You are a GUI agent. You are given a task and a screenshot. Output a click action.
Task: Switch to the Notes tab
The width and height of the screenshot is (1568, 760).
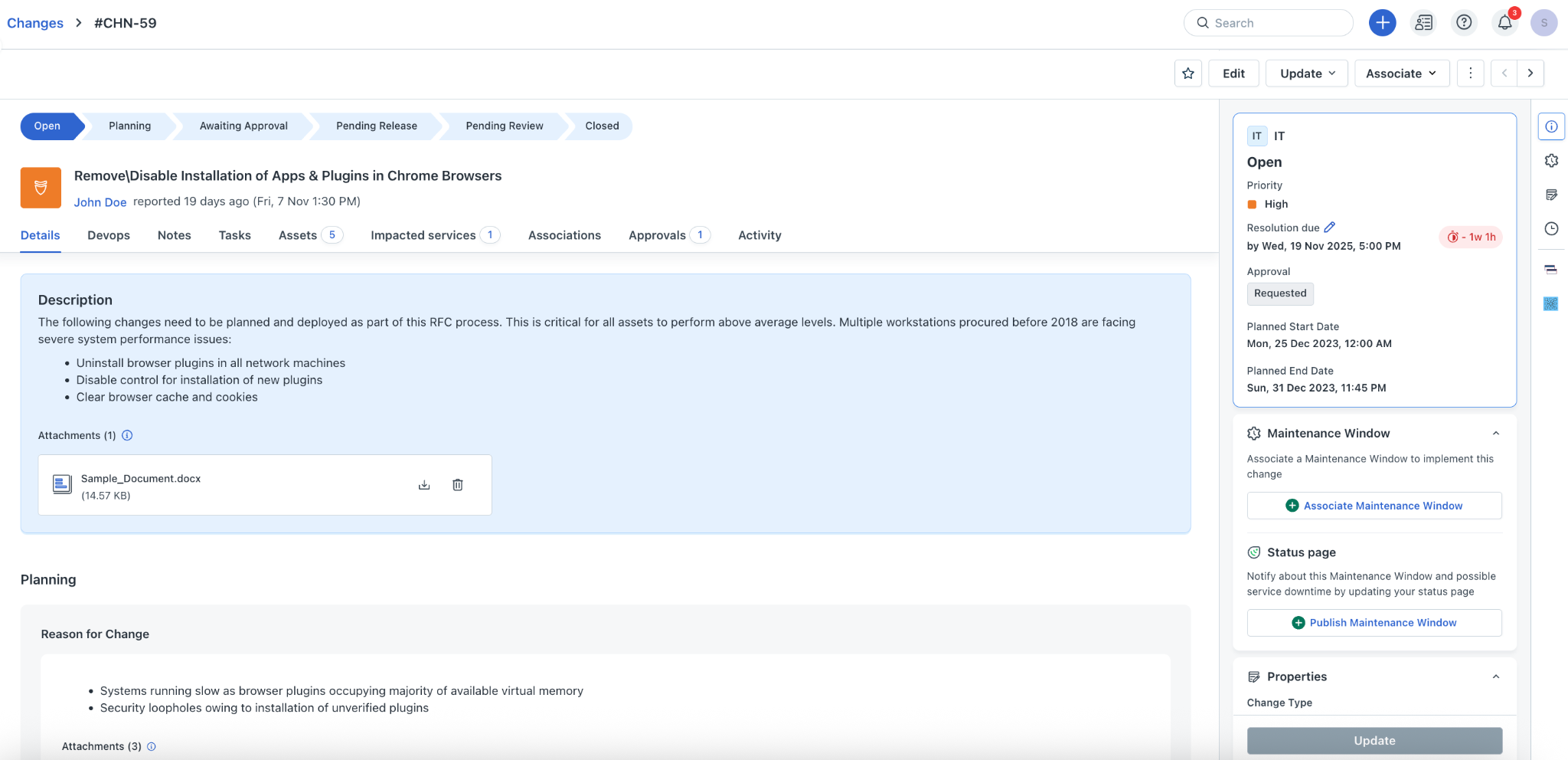(175, 235)
